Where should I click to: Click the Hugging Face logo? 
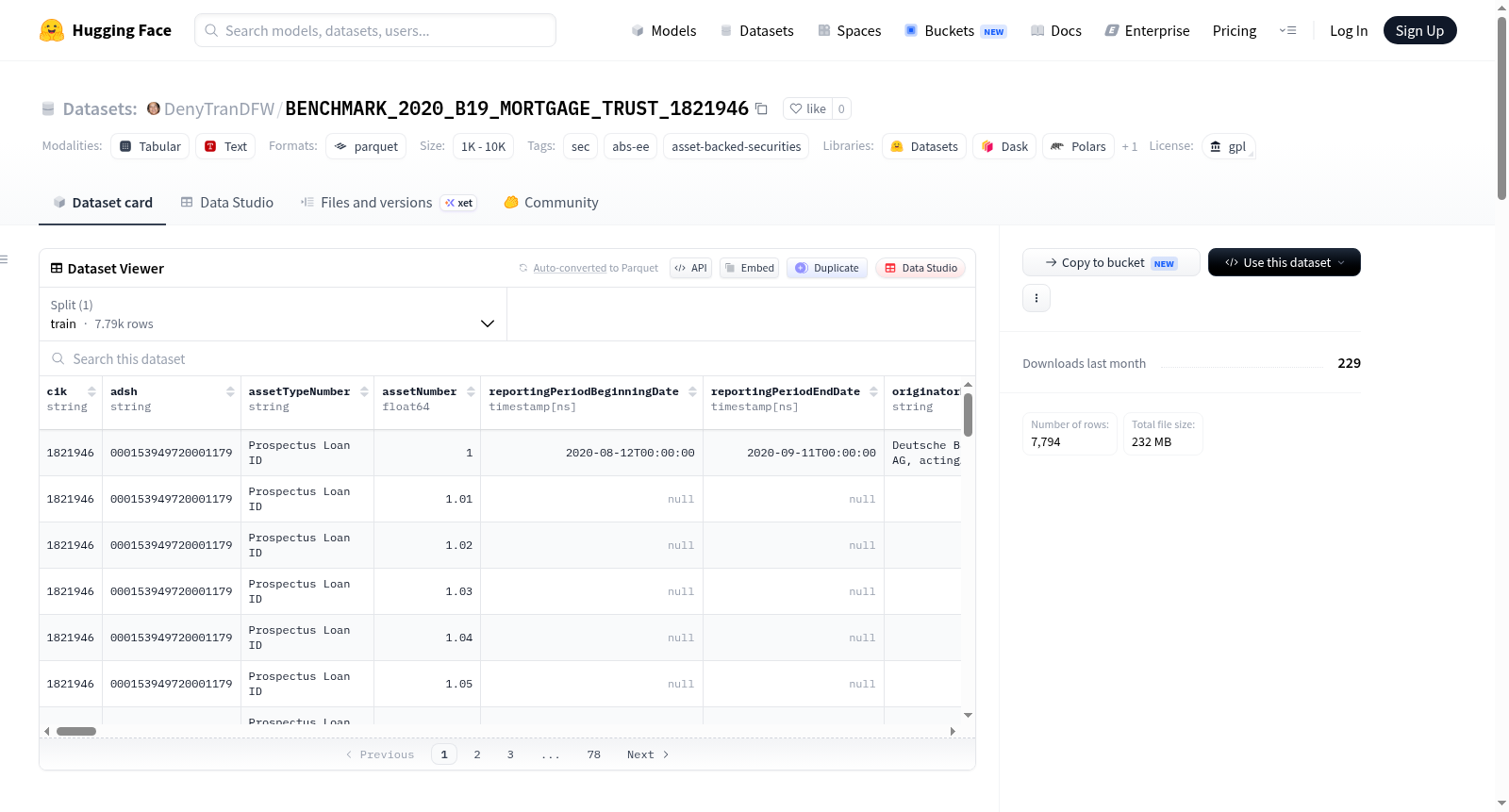[x=105, y=30]
